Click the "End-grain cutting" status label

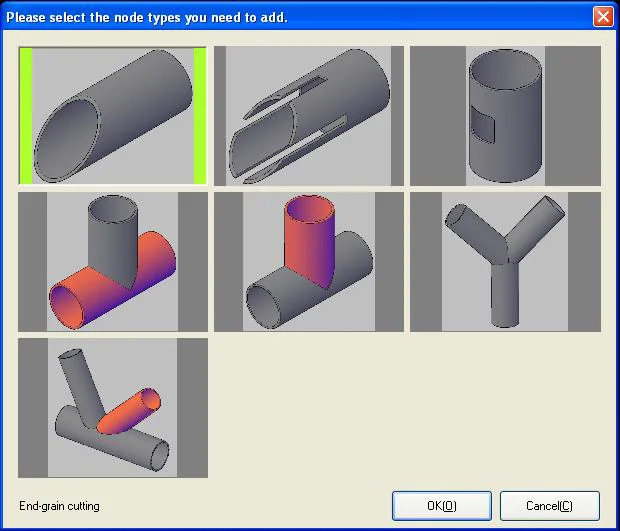click(59, 506)
